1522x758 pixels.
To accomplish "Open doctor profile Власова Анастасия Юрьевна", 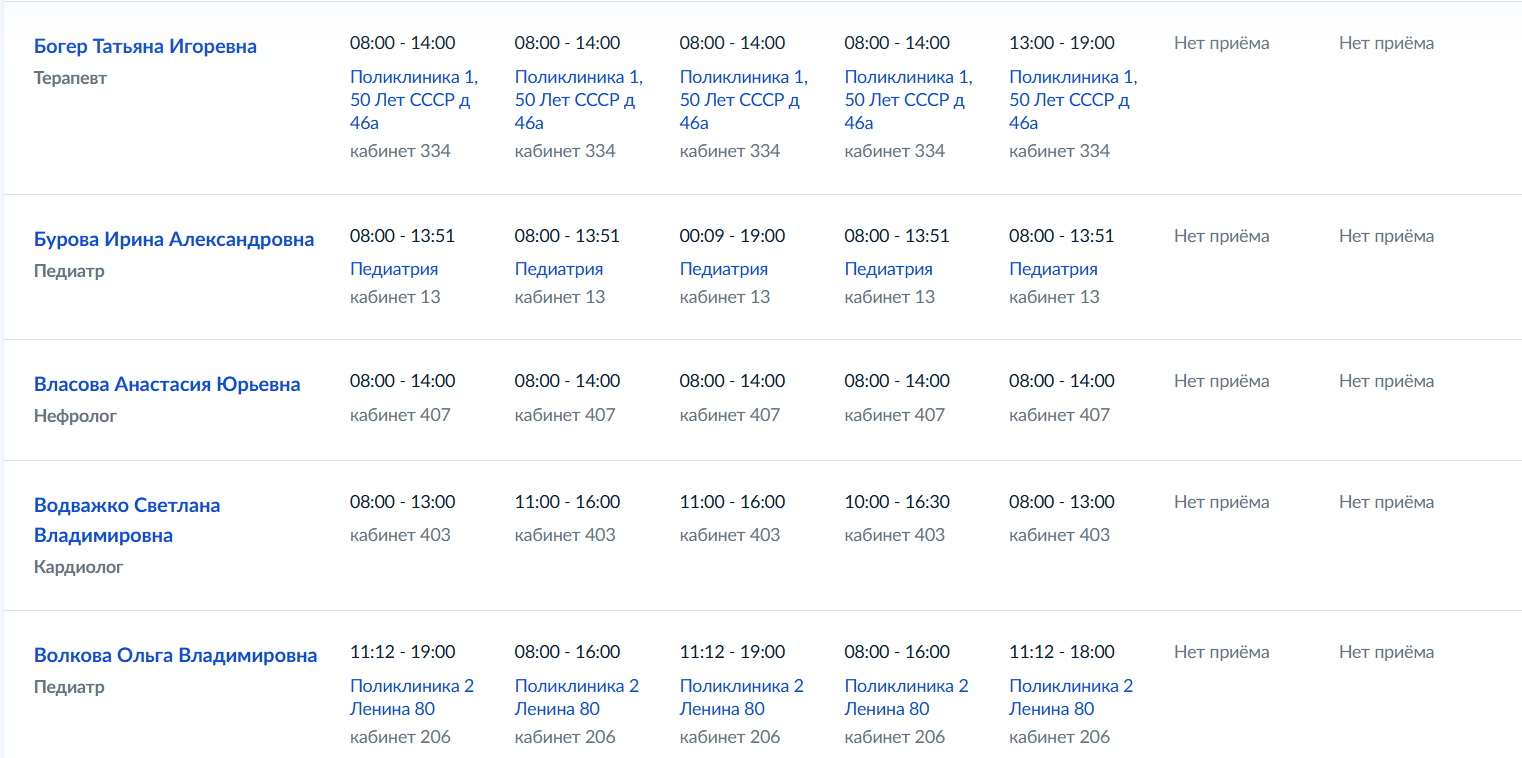I will [167, 384].
